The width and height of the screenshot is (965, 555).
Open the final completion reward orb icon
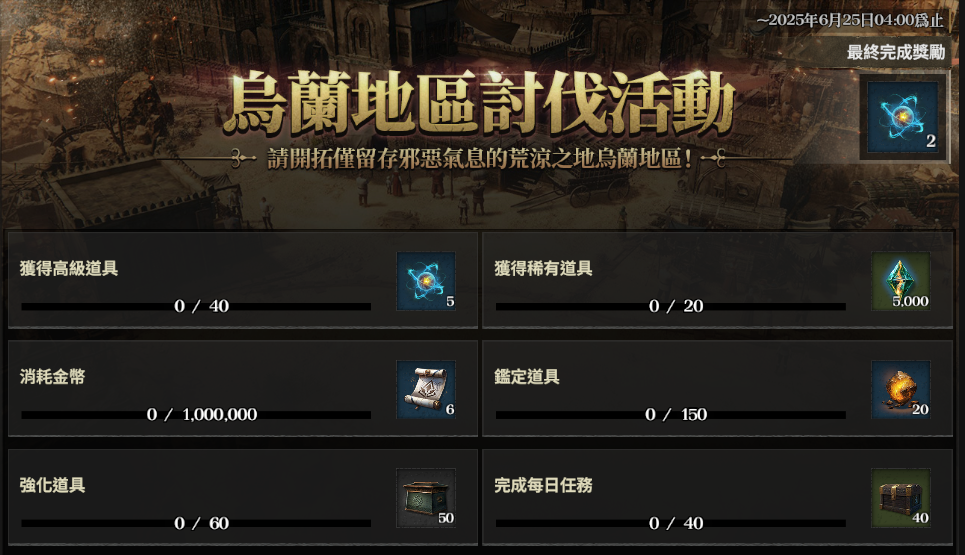coord(902,117)
